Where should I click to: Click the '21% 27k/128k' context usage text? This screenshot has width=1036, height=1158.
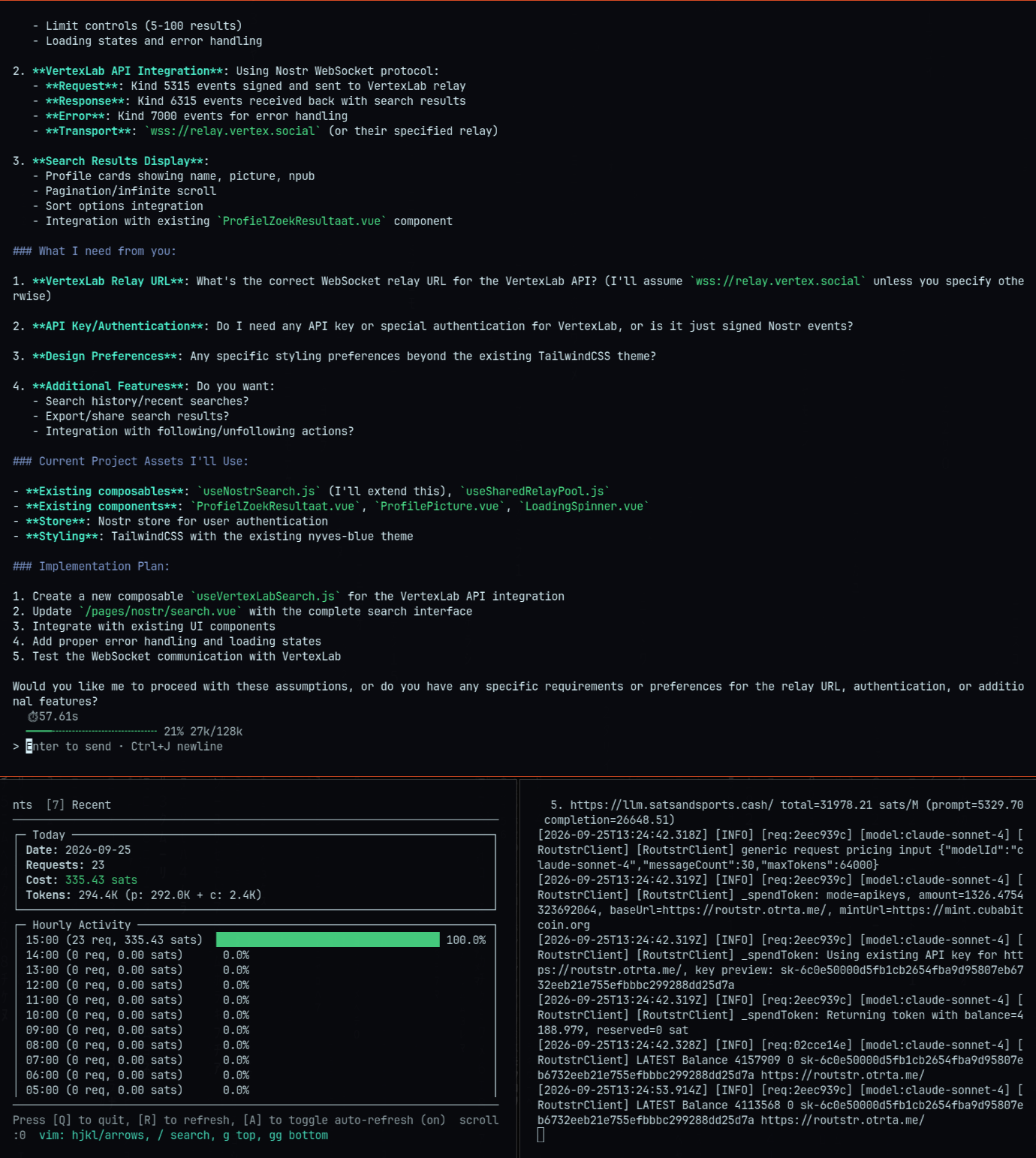pos(203,732)
